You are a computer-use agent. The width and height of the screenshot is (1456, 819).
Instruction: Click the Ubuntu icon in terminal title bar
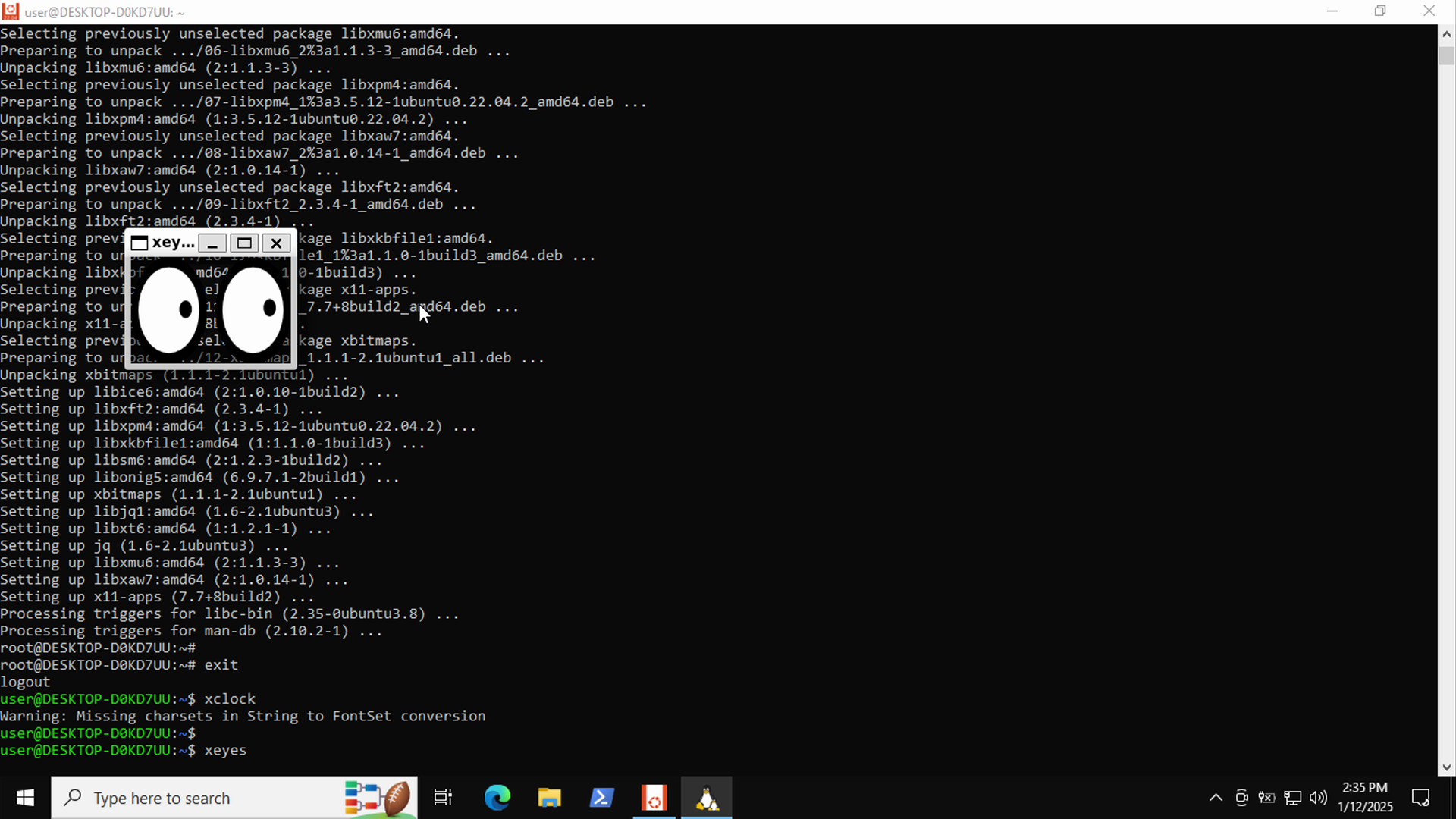coord(11,11)
